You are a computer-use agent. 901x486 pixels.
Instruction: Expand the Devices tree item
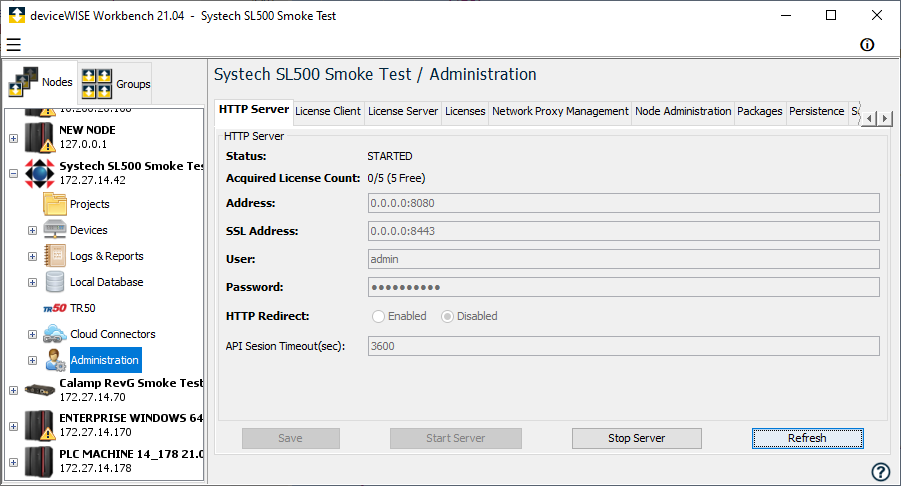pos(33,230)
